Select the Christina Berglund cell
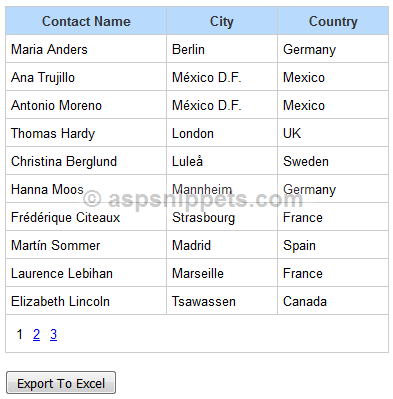Screen dimensions: 393x399 pos(86,161)
